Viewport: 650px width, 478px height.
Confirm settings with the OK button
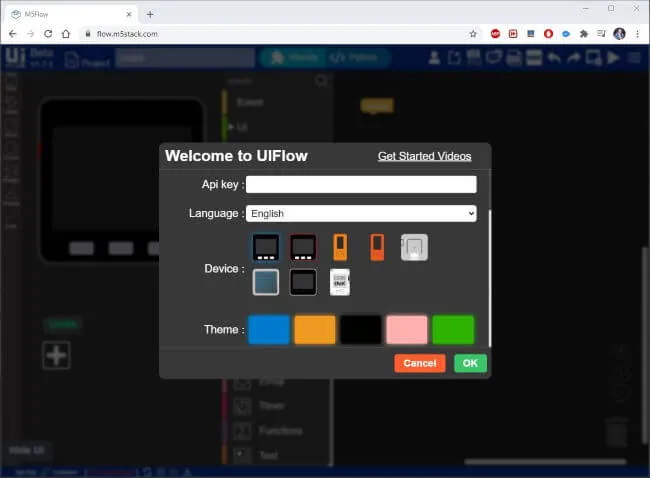[x=470, y=363]
